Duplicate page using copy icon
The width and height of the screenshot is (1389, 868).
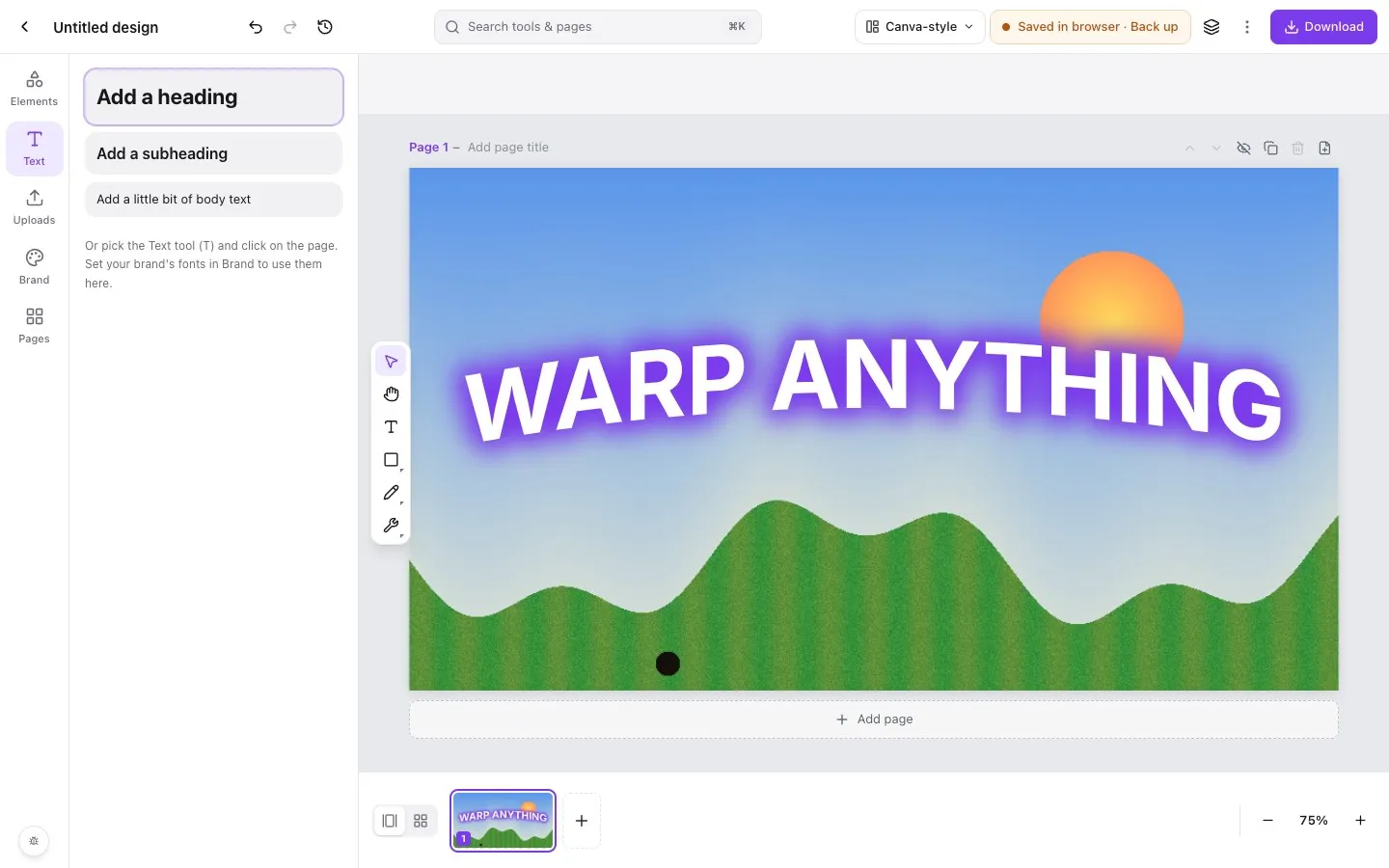point(1270,148)
